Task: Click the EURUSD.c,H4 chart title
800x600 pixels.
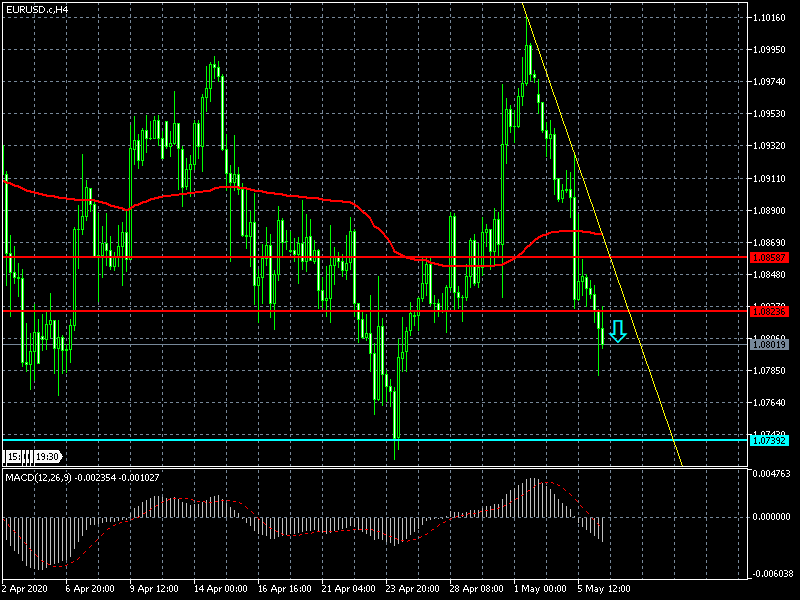Action: point(38,9)
